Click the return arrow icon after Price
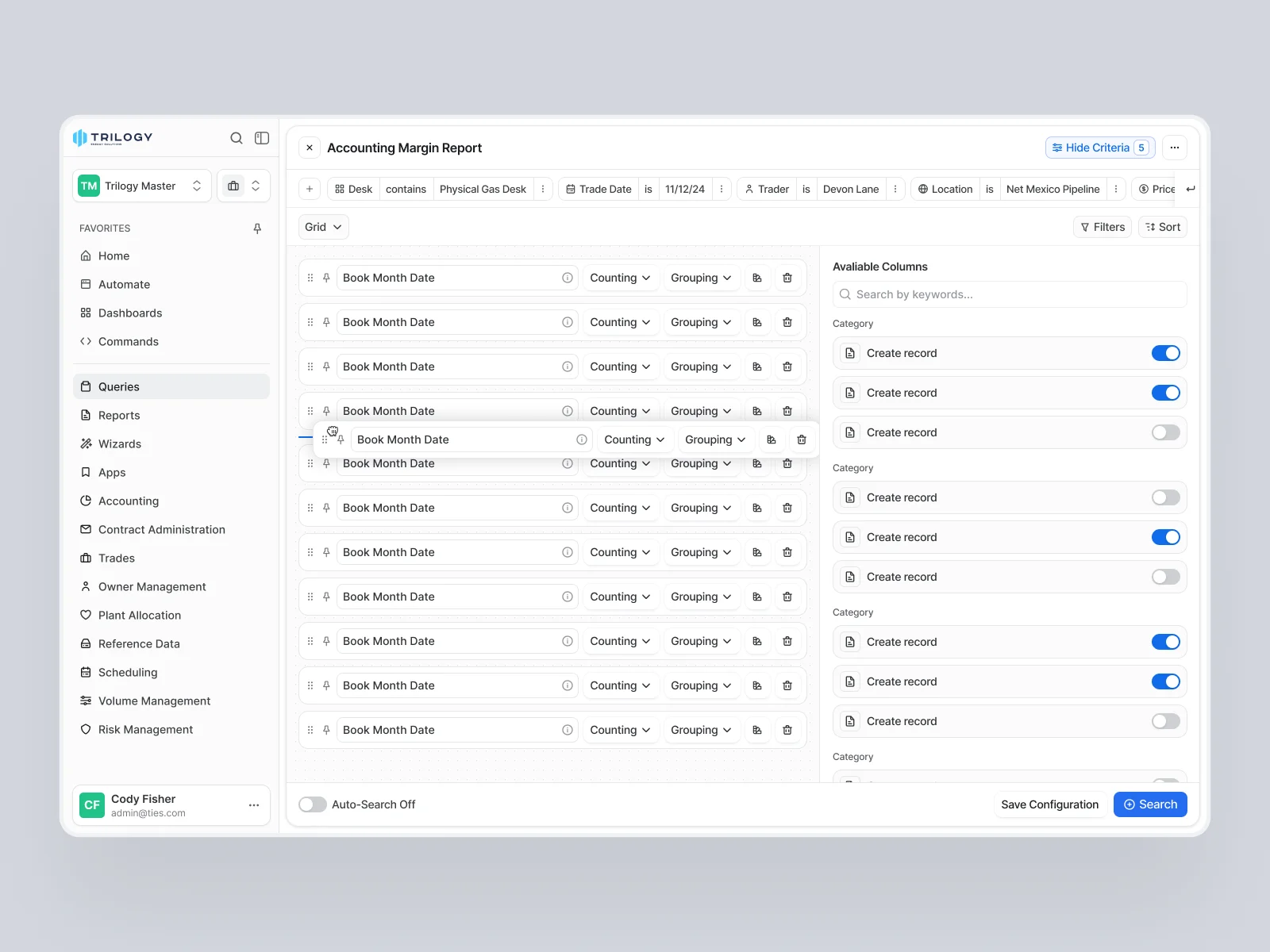Image resolution: width=1270 pixels, height=952 pixels. 1191,189
